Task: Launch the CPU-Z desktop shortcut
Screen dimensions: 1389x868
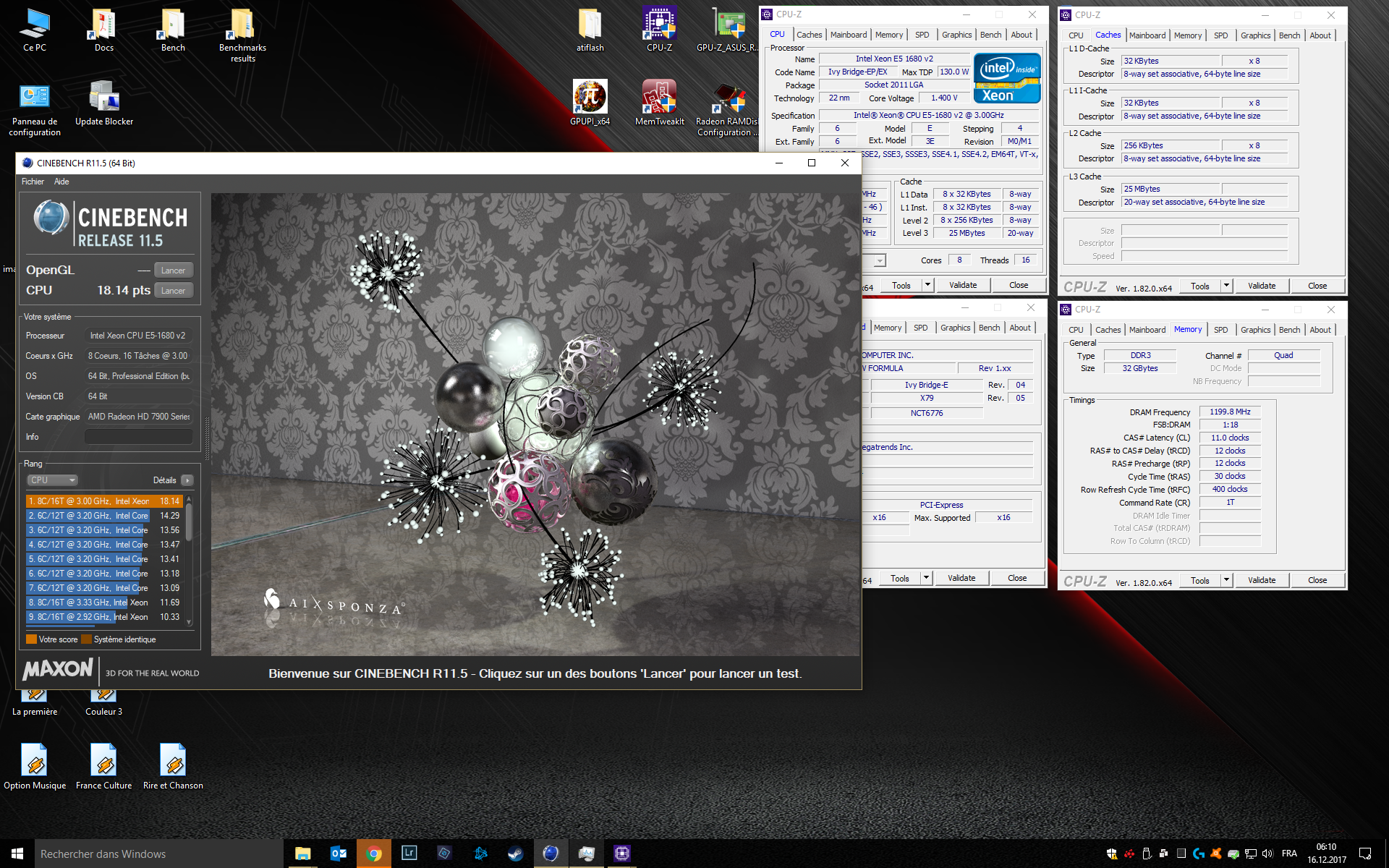Action: [x=659, y=30]
